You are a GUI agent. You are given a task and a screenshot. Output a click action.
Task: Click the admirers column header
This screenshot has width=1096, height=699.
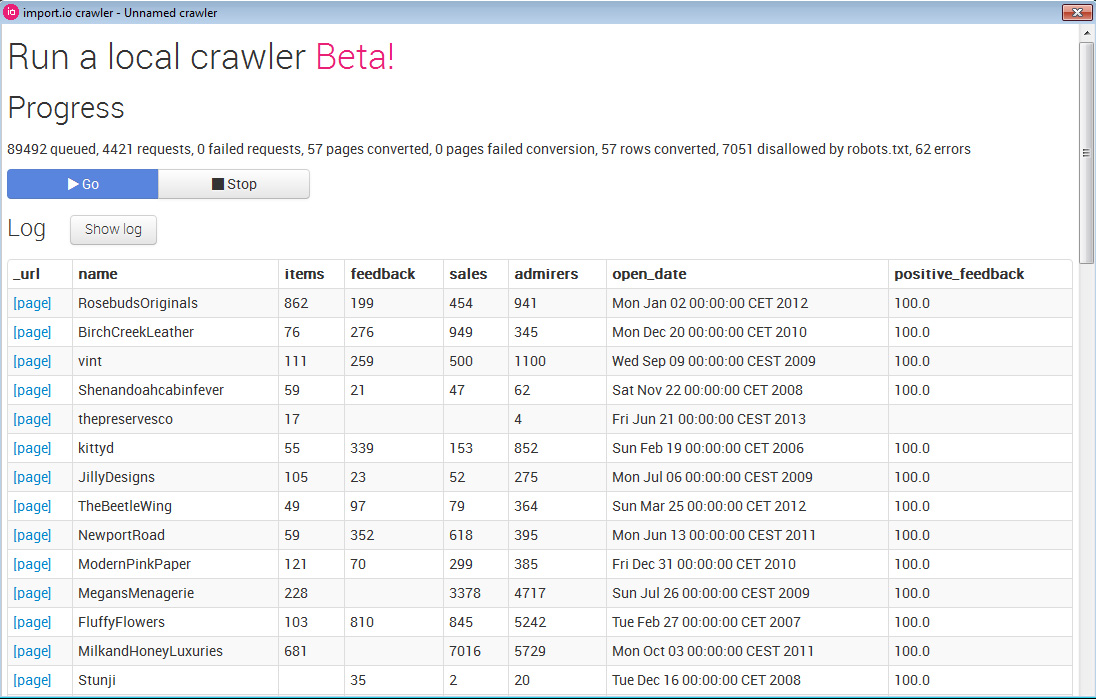(545, 274)
